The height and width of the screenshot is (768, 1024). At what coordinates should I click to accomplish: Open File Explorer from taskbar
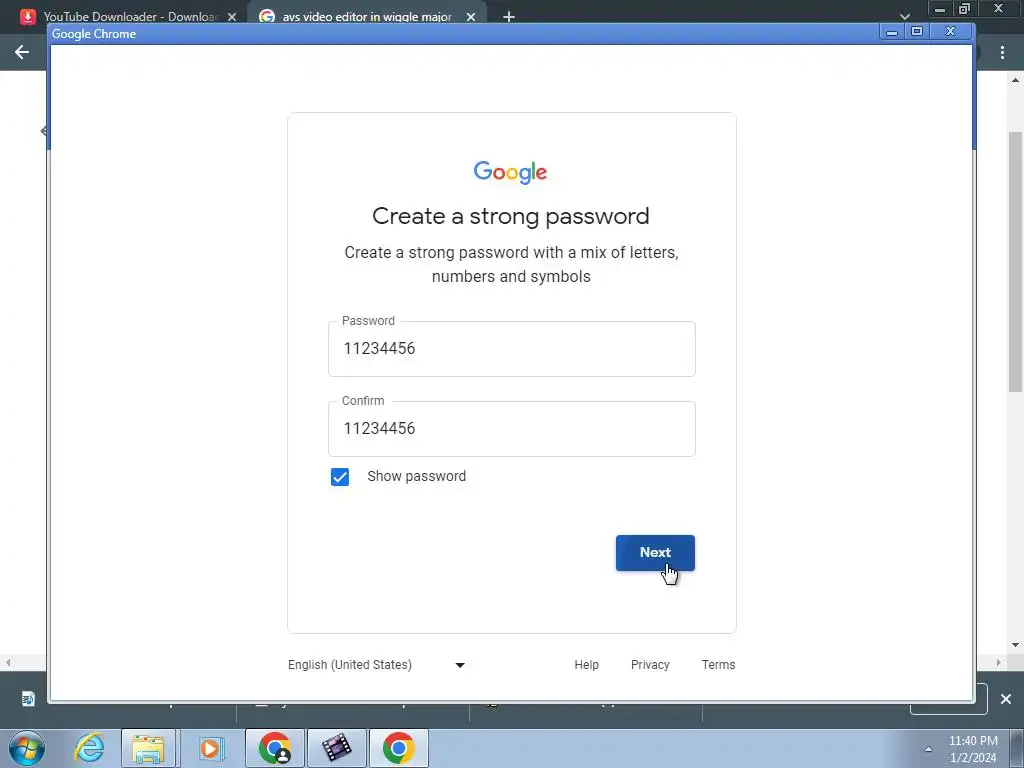click(148, 748)
